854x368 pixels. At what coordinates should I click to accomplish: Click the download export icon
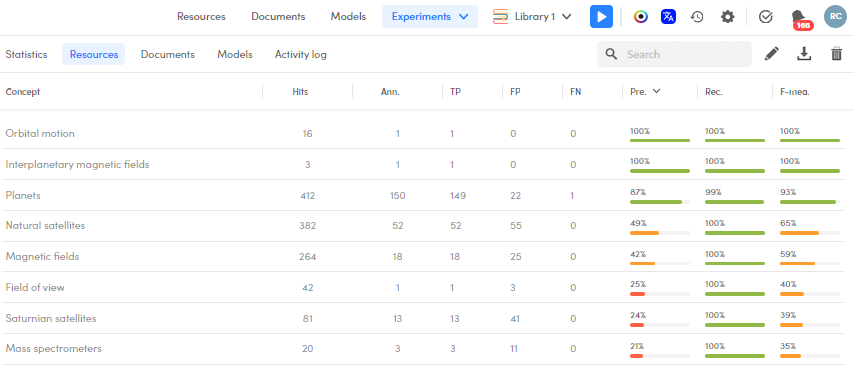coord(804,54)
